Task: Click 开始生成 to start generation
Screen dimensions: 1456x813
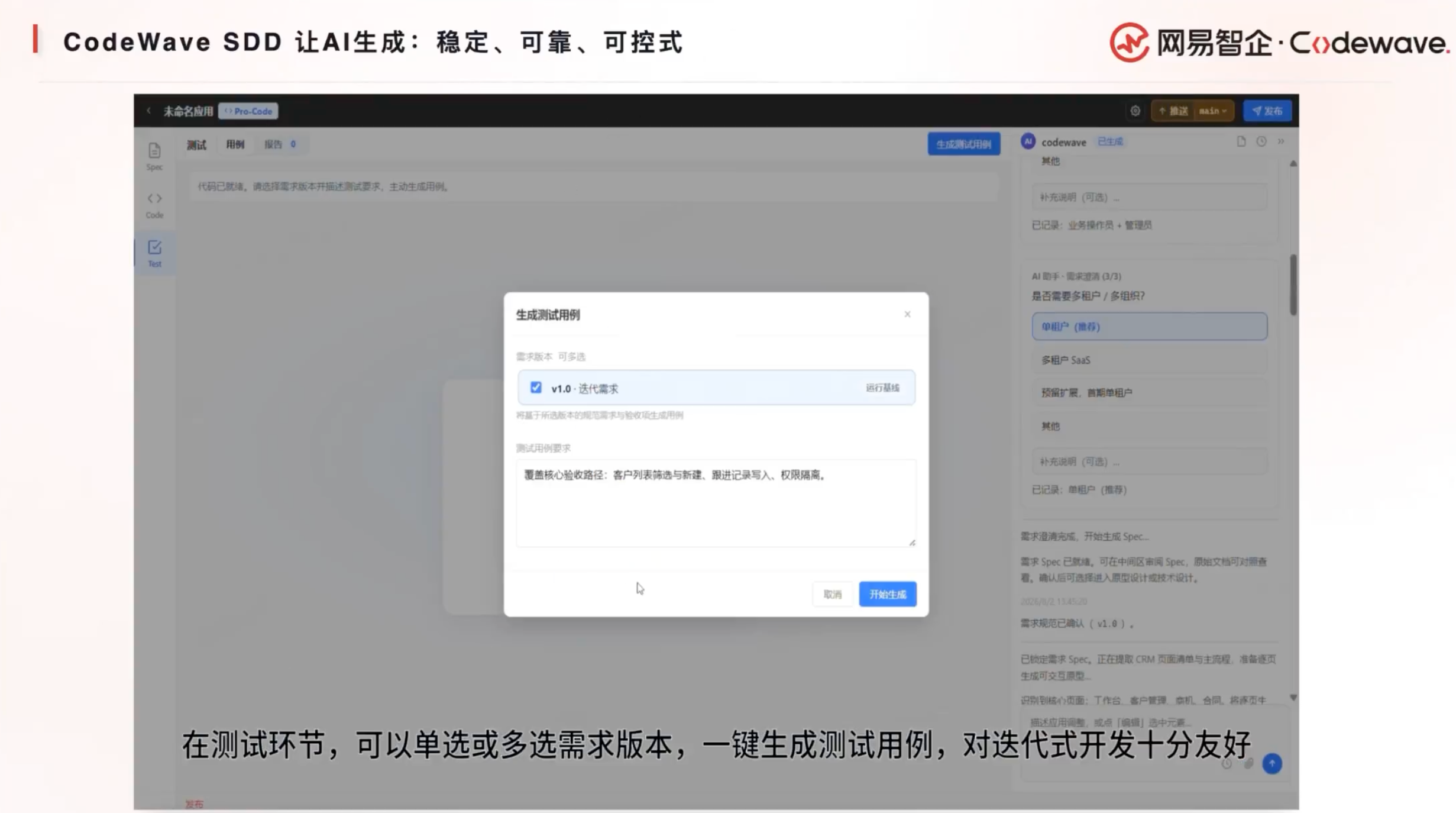Action: coord(887,594)
